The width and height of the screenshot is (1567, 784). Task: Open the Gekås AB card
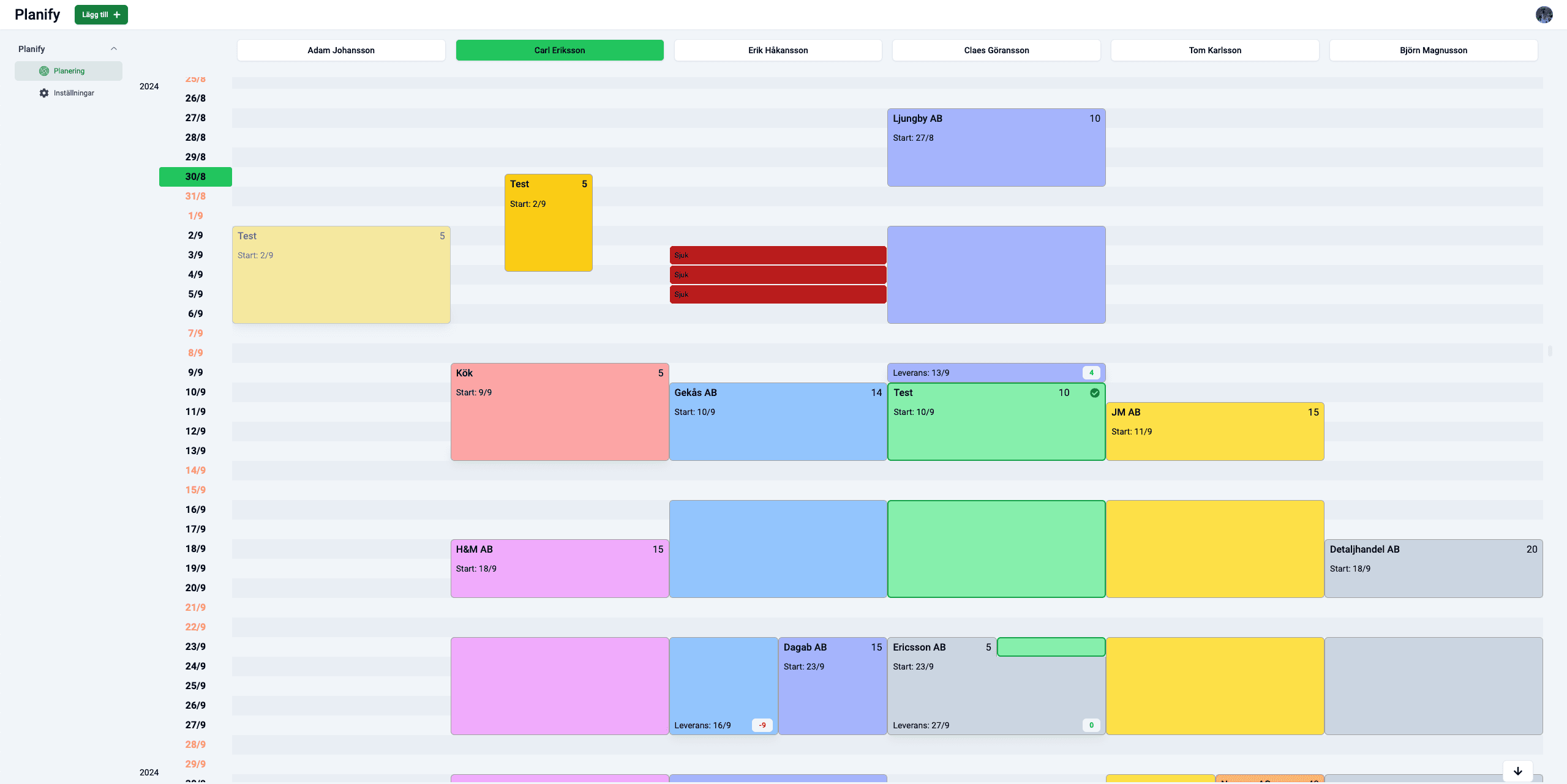click(x=778, y=422)
